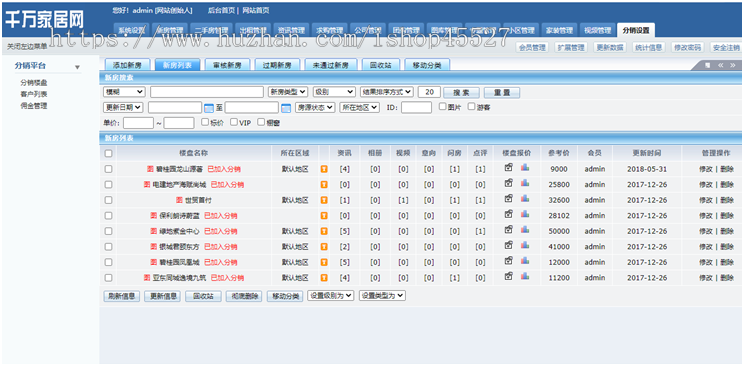Open the 新房类型 dropdown
This screenshot has width=744, height=366.
pyautogui.click(x=288, y=92)
